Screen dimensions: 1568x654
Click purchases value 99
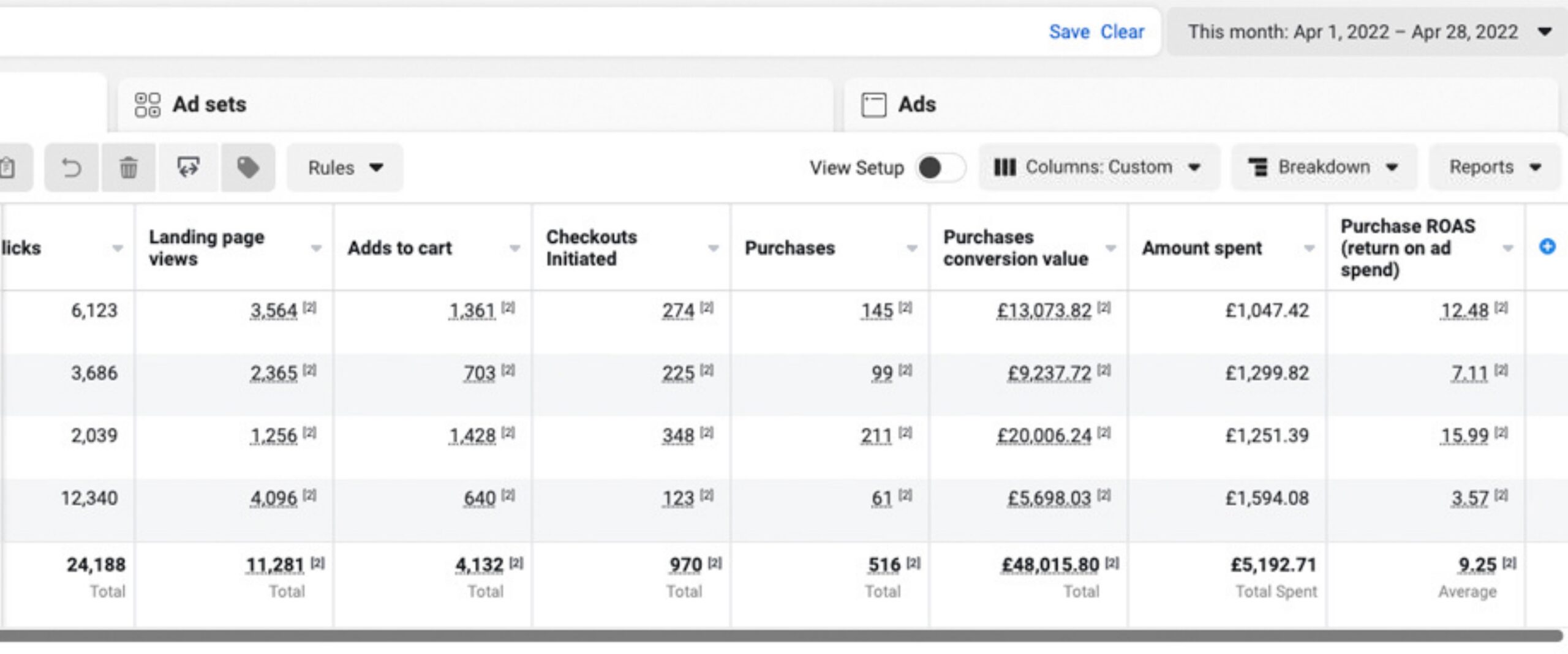882,373
